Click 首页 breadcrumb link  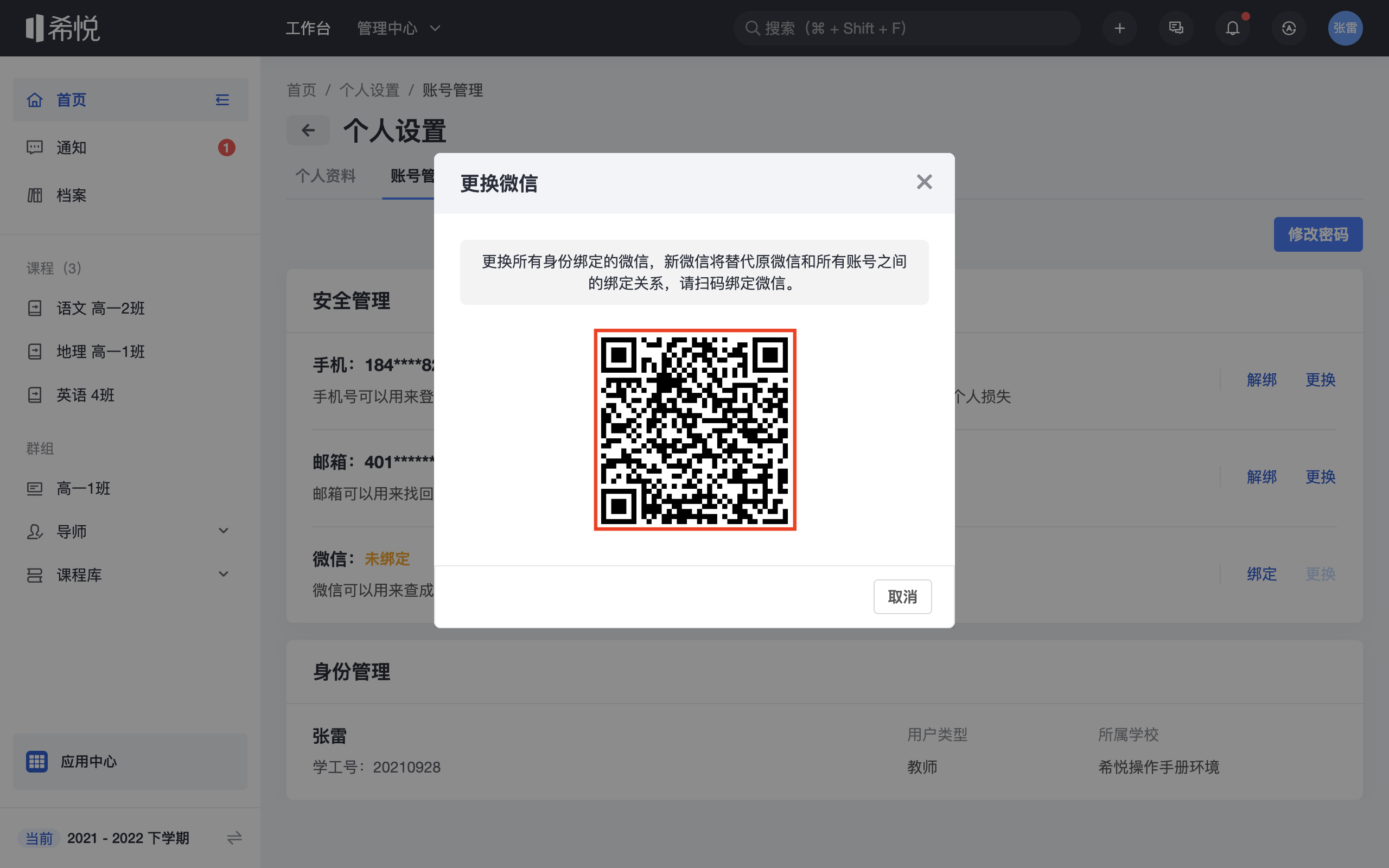point(301,90)
